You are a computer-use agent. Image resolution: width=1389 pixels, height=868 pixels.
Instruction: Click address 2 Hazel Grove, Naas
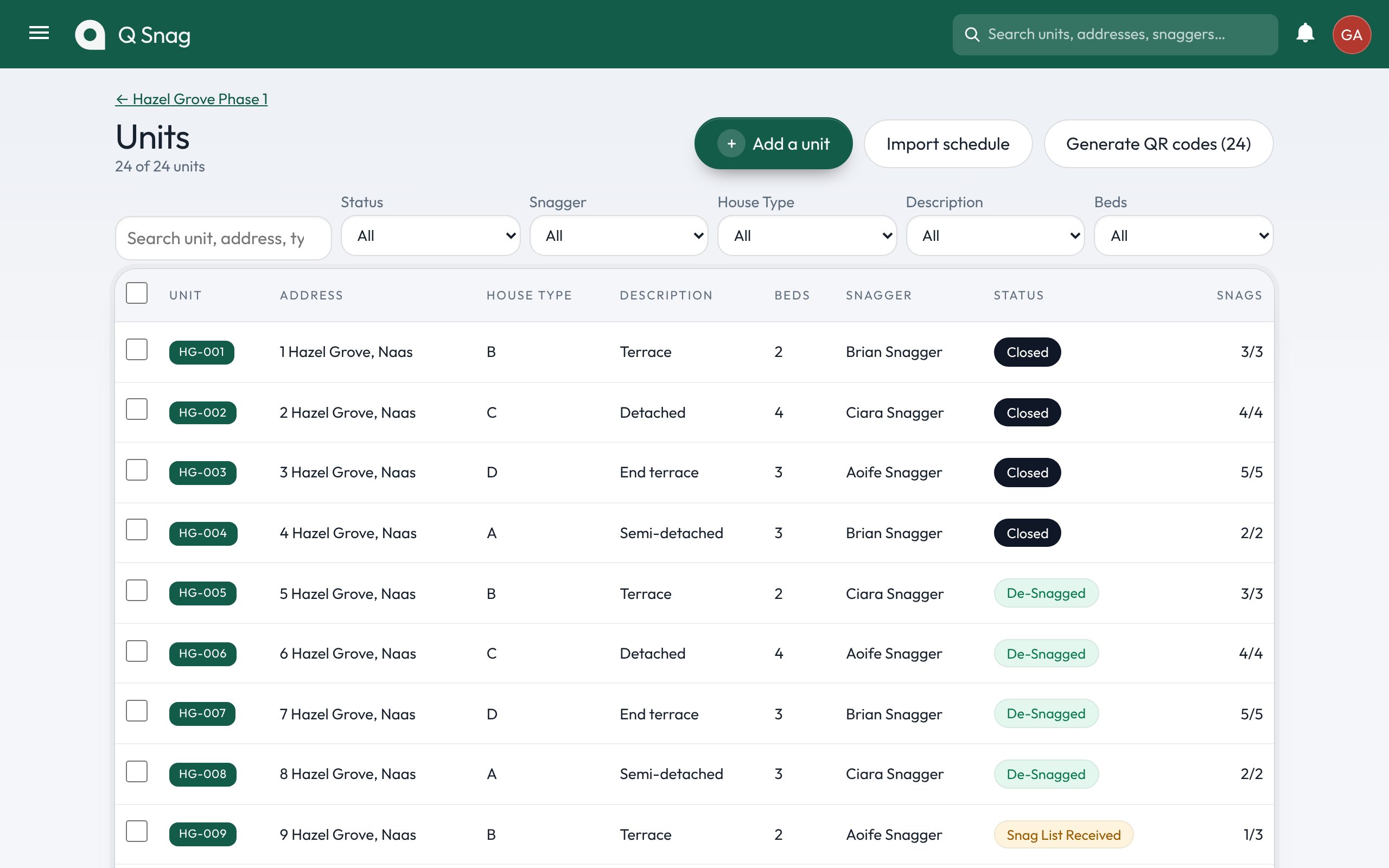[347, 412]
